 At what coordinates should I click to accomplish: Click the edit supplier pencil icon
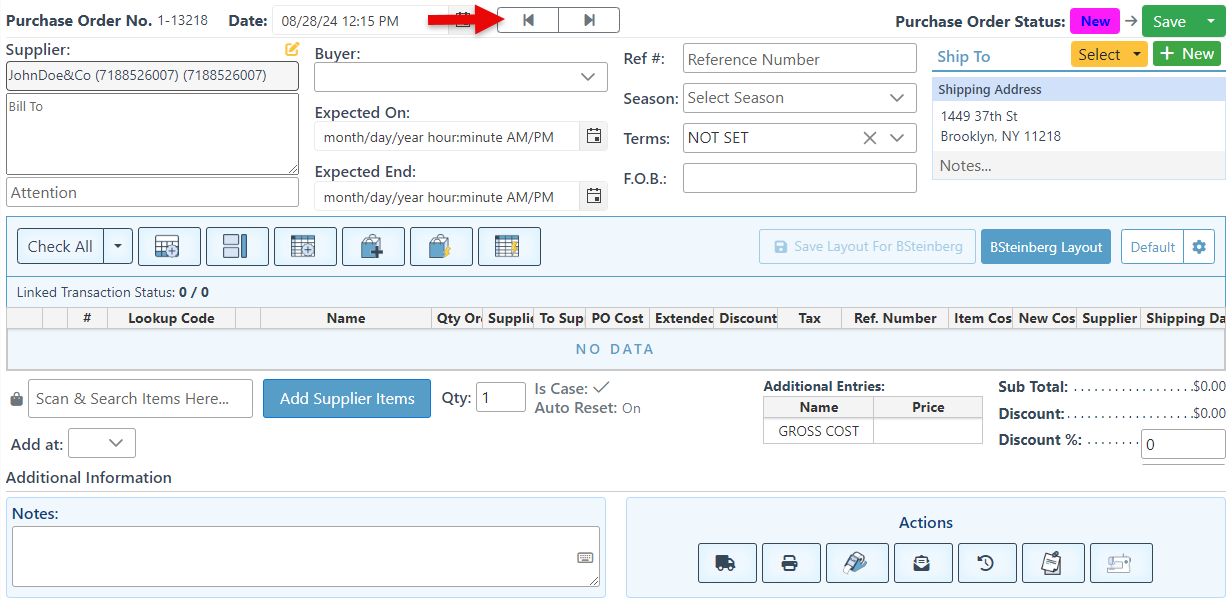pos(291,49)
